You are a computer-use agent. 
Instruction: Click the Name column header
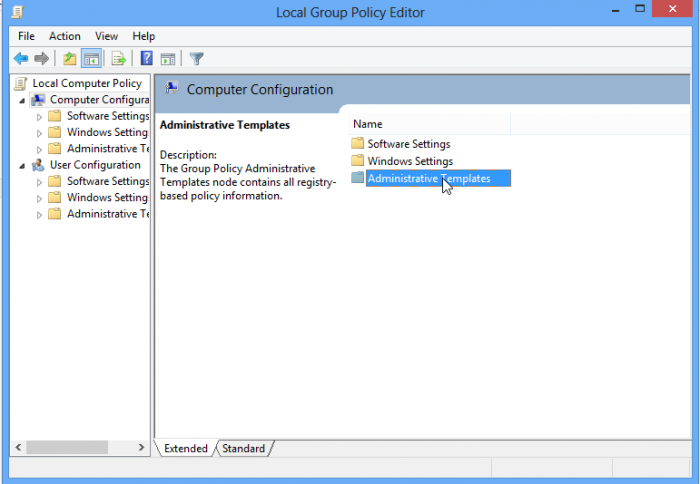click(429, 124)
